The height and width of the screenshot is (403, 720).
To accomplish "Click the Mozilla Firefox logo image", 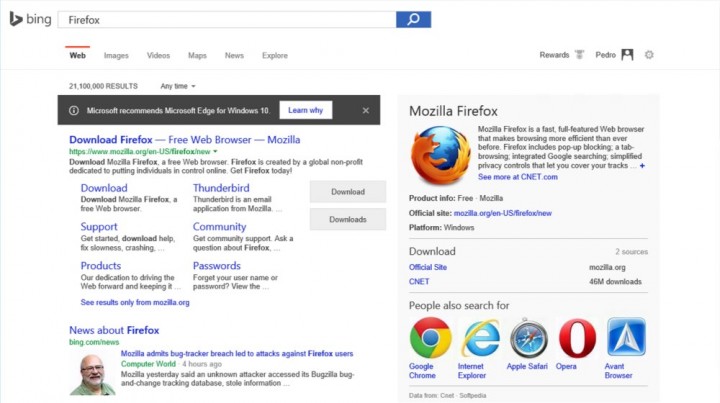I will tap(440, 155).
